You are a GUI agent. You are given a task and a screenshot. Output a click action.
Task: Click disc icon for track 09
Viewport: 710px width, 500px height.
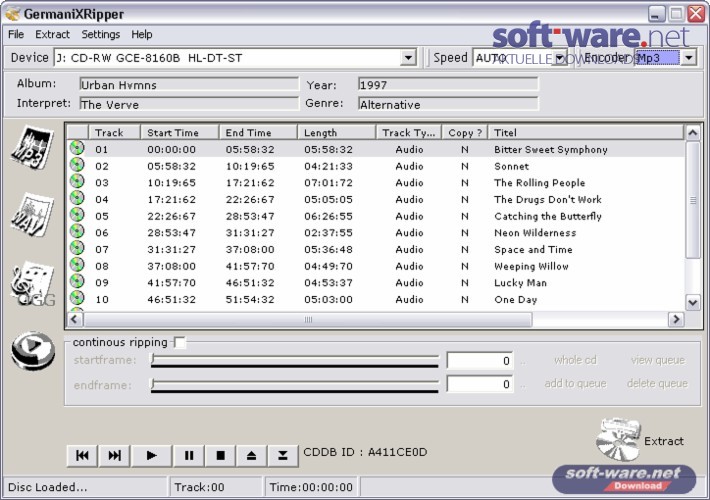pos(77,282)
